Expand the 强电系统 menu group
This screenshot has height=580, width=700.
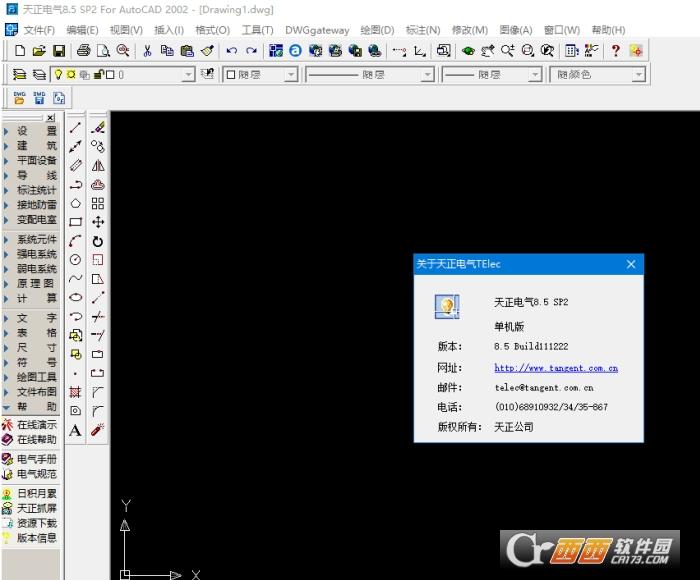pos(30,254)
